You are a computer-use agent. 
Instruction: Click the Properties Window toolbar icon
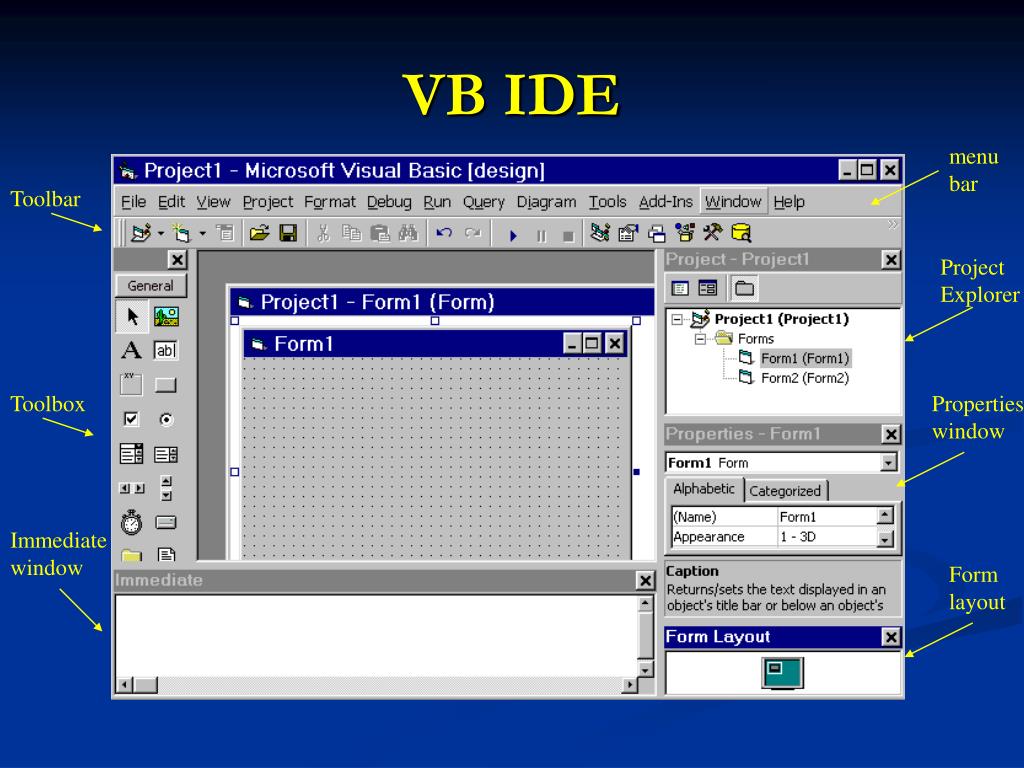click(x=628, y=232)
